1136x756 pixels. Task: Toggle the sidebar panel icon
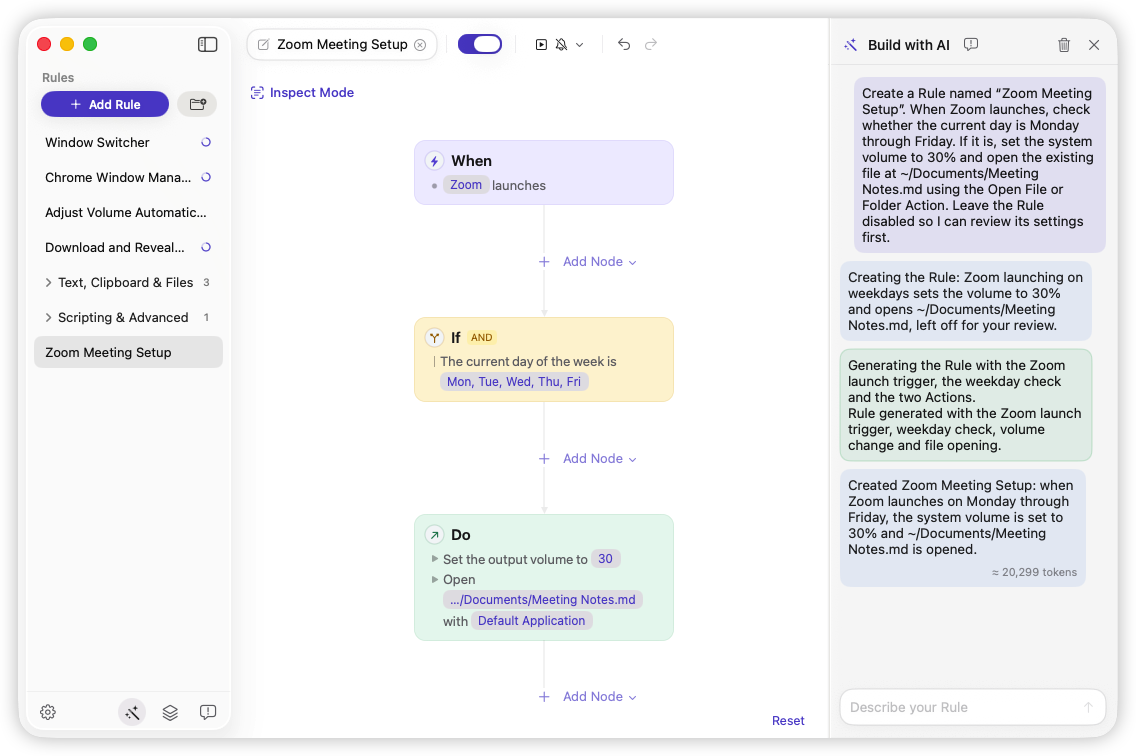click(207, 44)
